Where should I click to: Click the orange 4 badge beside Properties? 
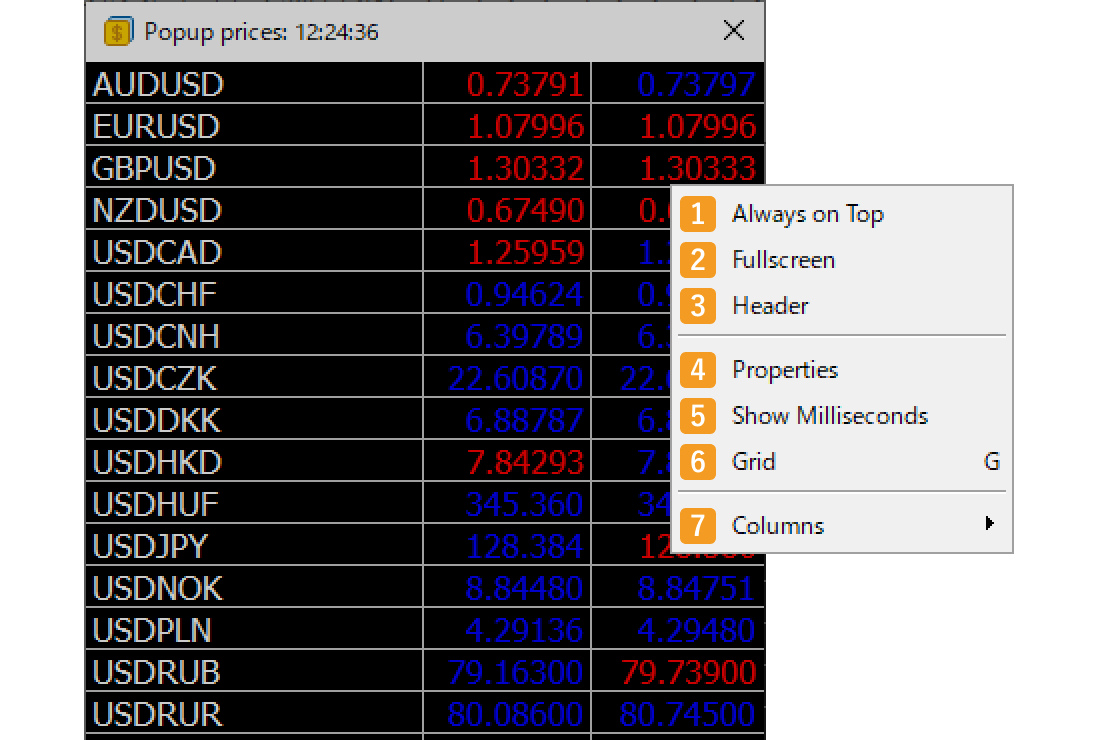(x=697, y=370)
